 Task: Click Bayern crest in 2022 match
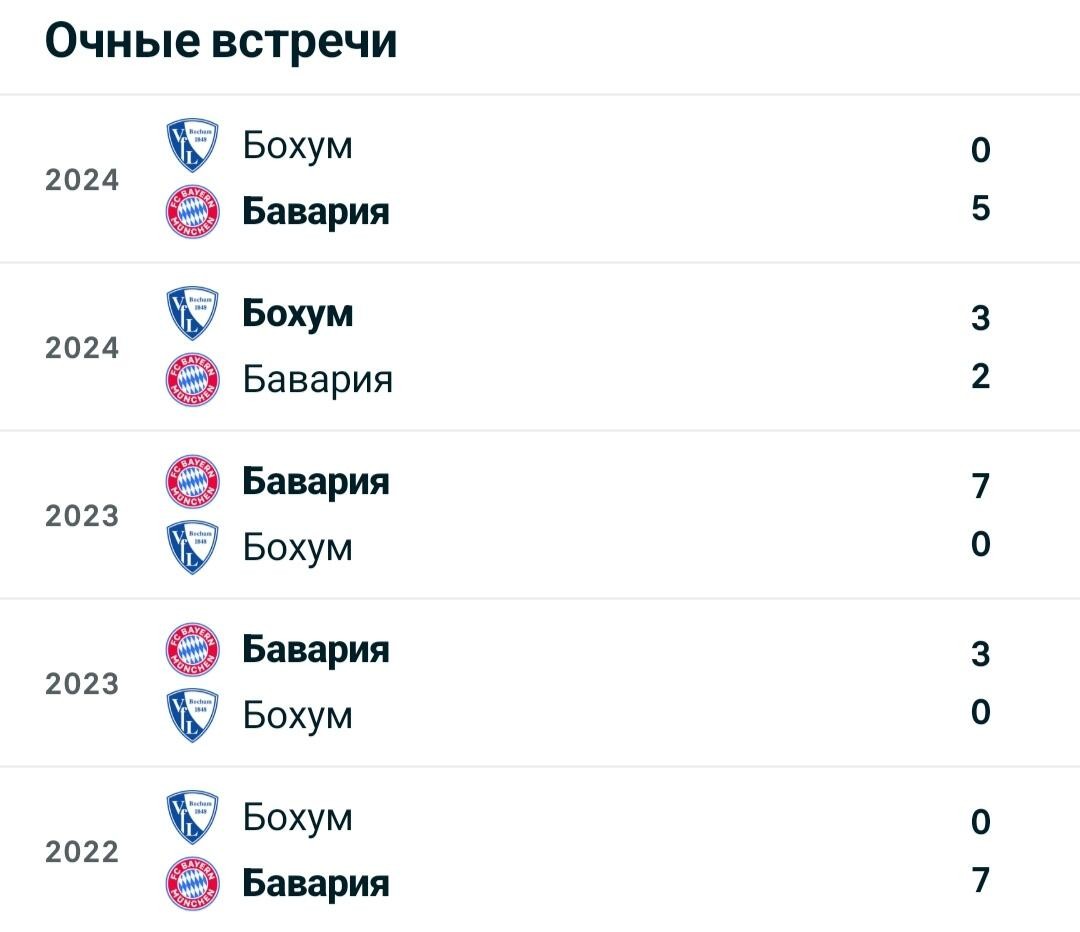(193, 884)
